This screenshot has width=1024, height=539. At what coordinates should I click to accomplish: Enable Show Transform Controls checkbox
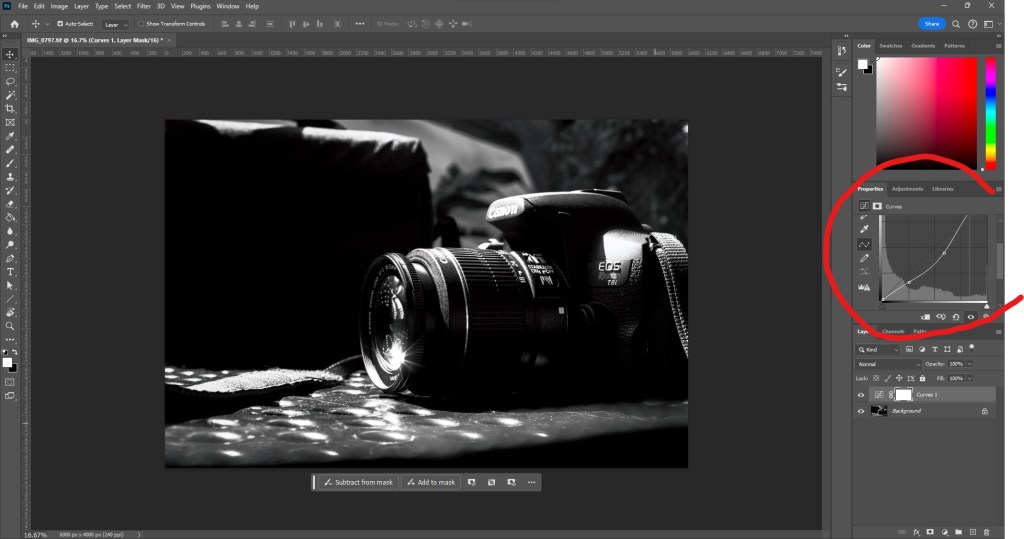point(139,23)
